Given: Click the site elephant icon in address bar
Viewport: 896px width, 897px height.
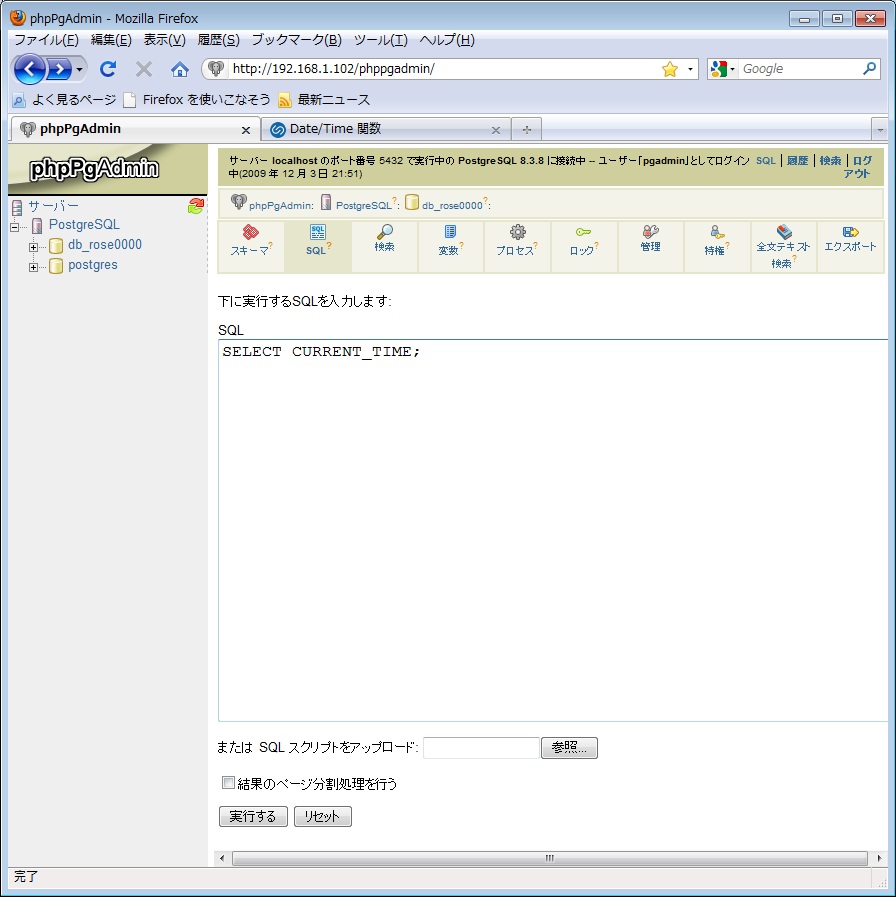Looking at the screenshot, I should coord(216,69).
